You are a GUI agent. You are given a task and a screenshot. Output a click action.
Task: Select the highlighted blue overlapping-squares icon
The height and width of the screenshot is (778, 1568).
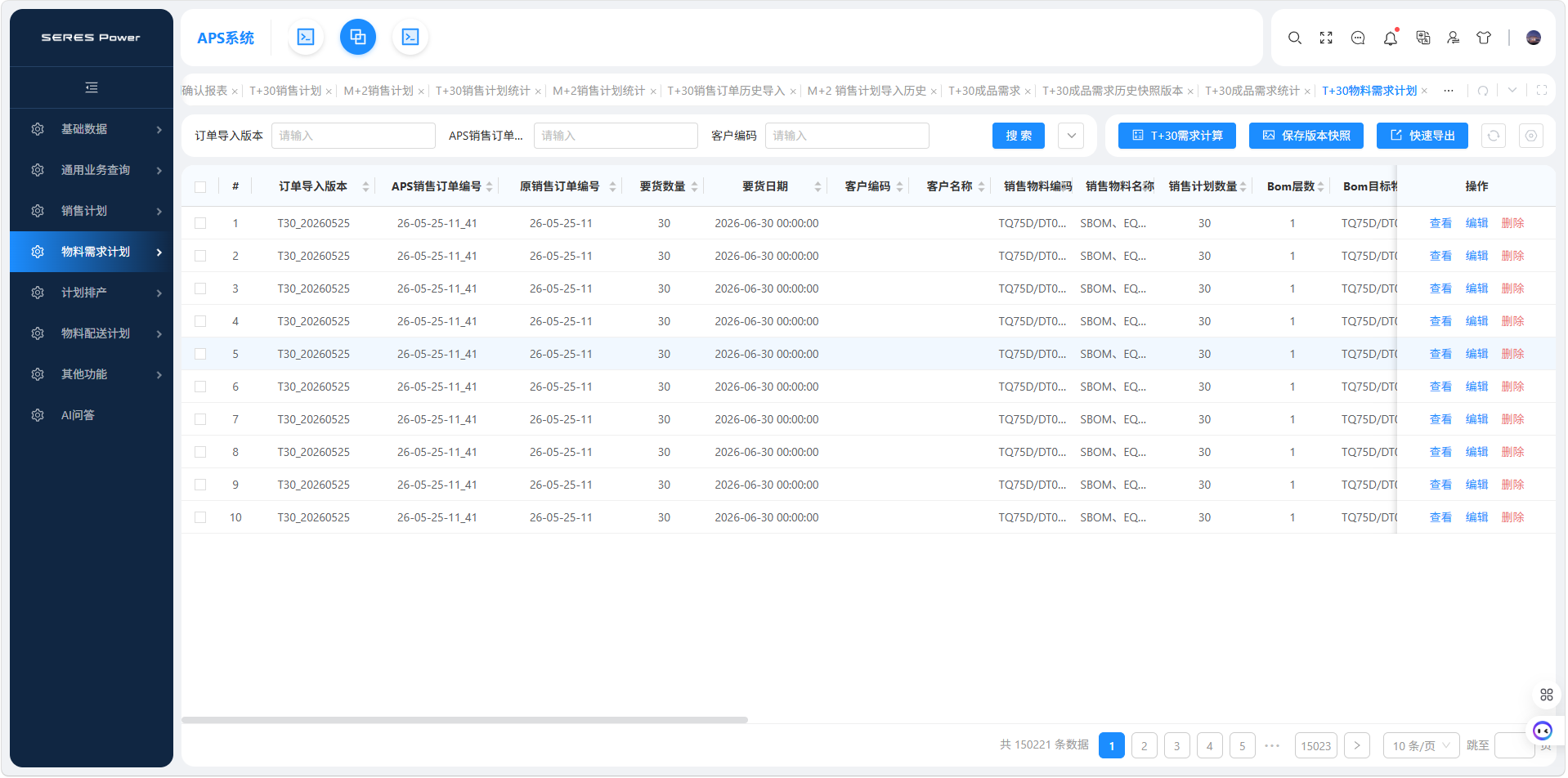[358, 37]
